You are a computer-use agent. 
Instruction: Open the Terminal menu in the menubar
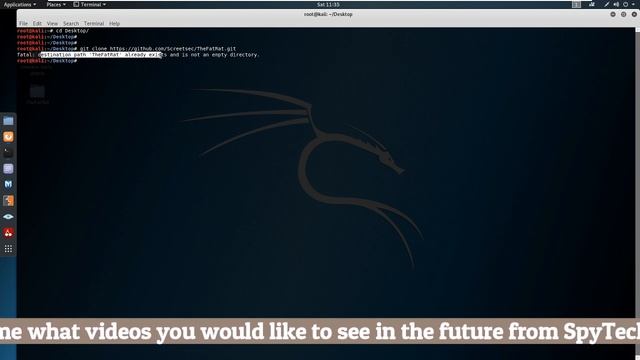pos(94,24)
